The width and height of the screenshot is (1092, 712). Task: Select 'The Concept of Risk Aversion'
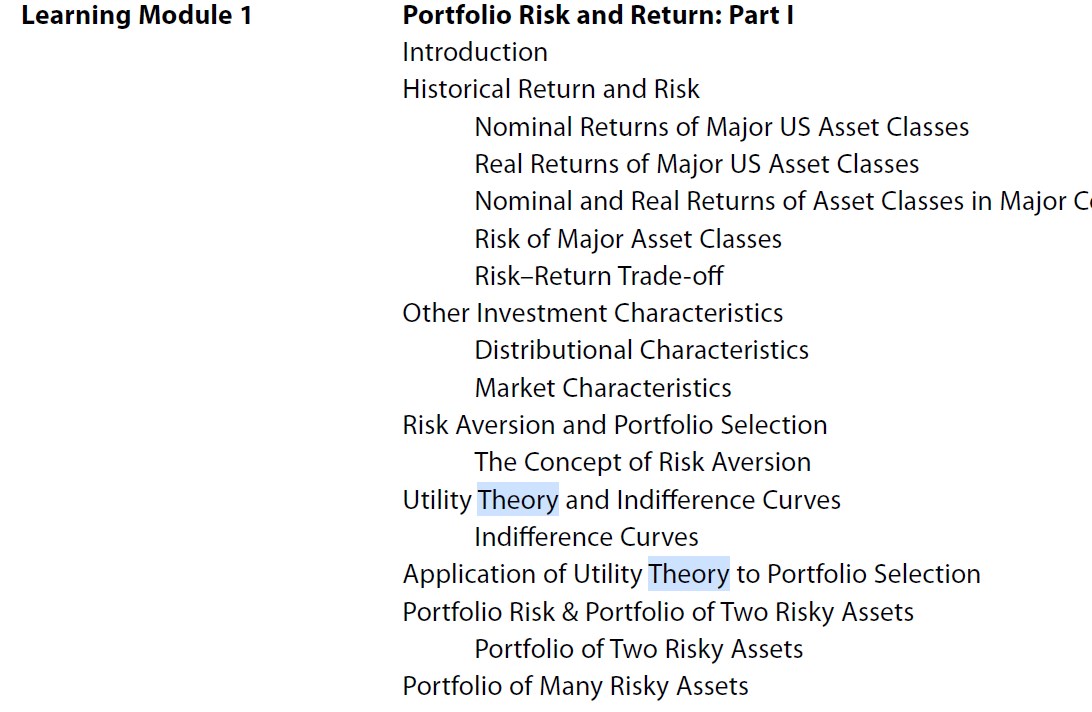coord(642,463)
